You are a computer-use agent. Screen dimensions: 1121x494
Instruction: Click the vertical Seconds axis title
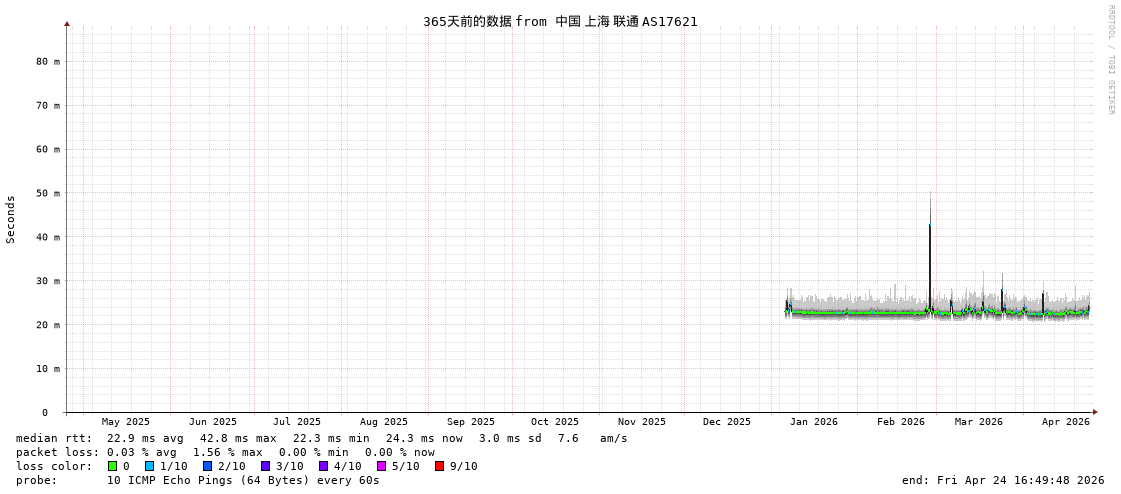pyautogui.click(x=11, y=219)
